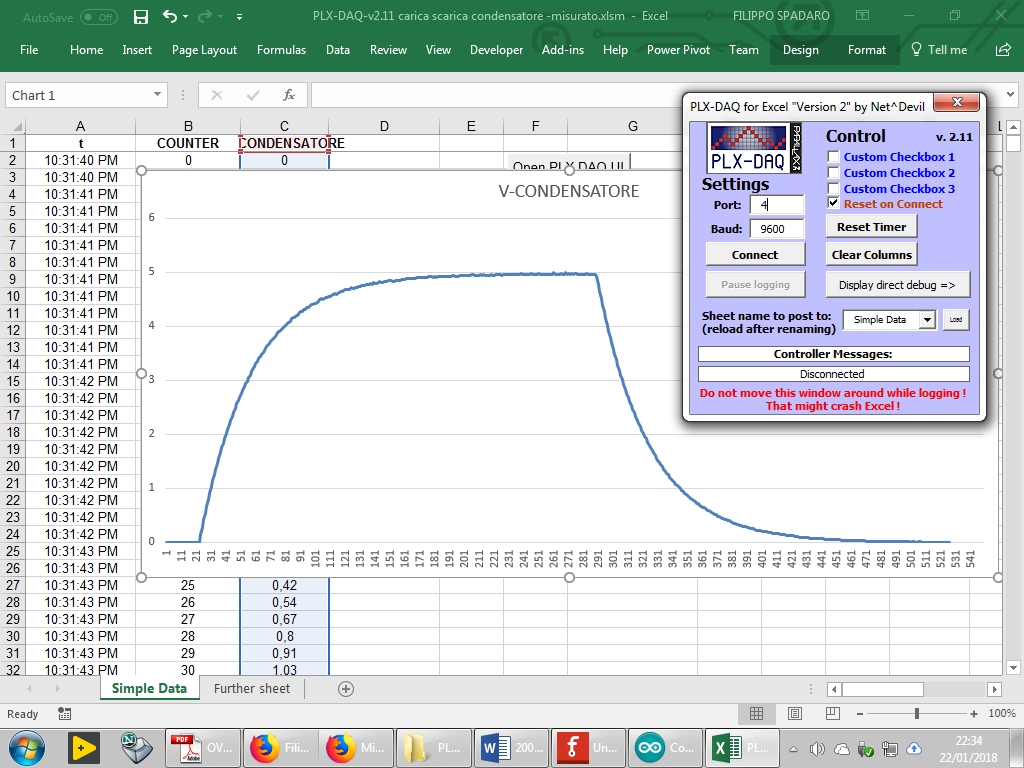Undo the last action
Screen dimensions: 1024x768
(x=169, y=16)
